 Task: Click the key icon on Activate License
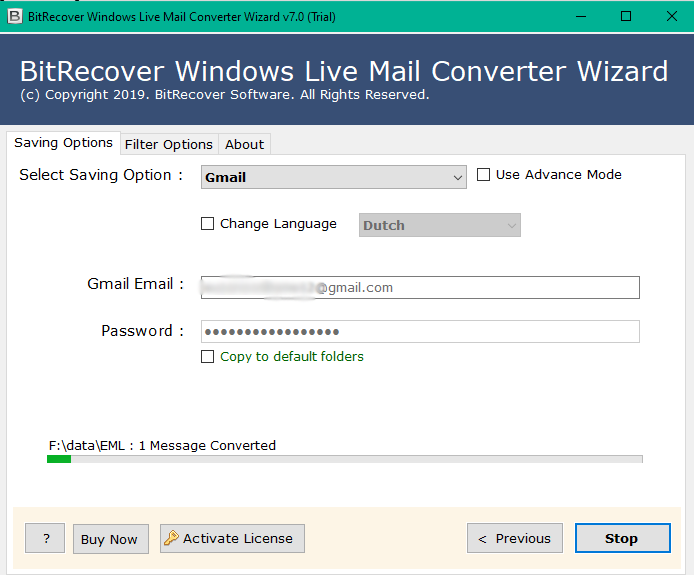click(171, 538)
